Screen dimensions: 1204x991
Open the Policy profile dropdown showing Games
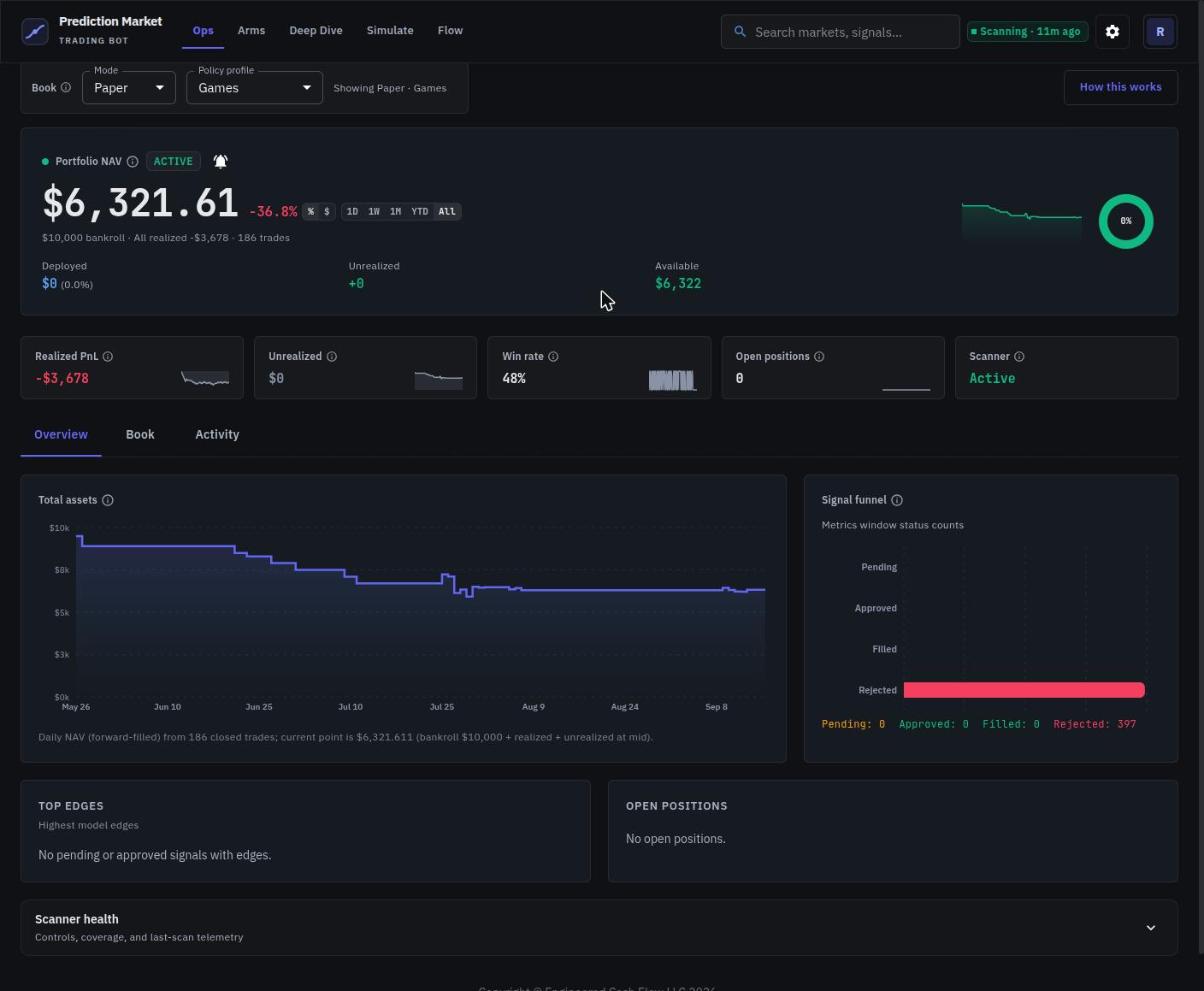pos(254,88)
